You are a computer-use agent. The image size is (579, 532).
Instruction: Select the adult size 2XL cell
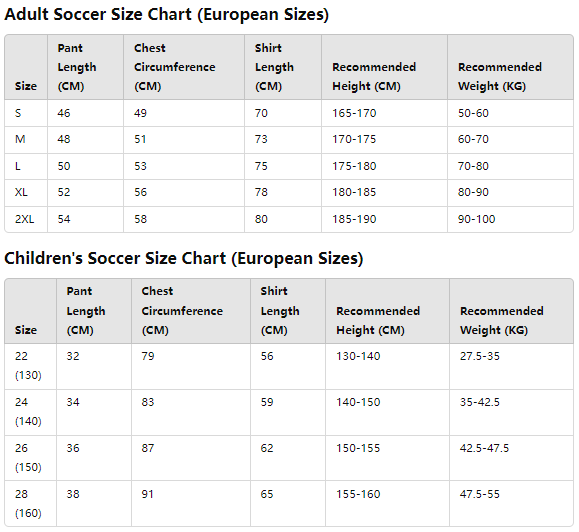coord(26,219)
